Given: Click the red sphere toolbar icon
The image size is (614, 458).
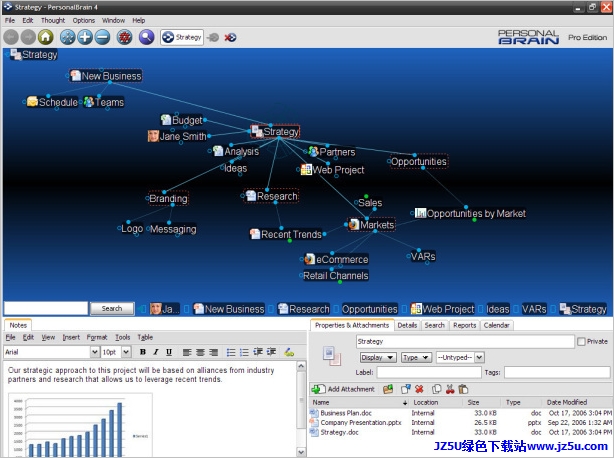Looking at the screenshot, I should tap(125, 37).
